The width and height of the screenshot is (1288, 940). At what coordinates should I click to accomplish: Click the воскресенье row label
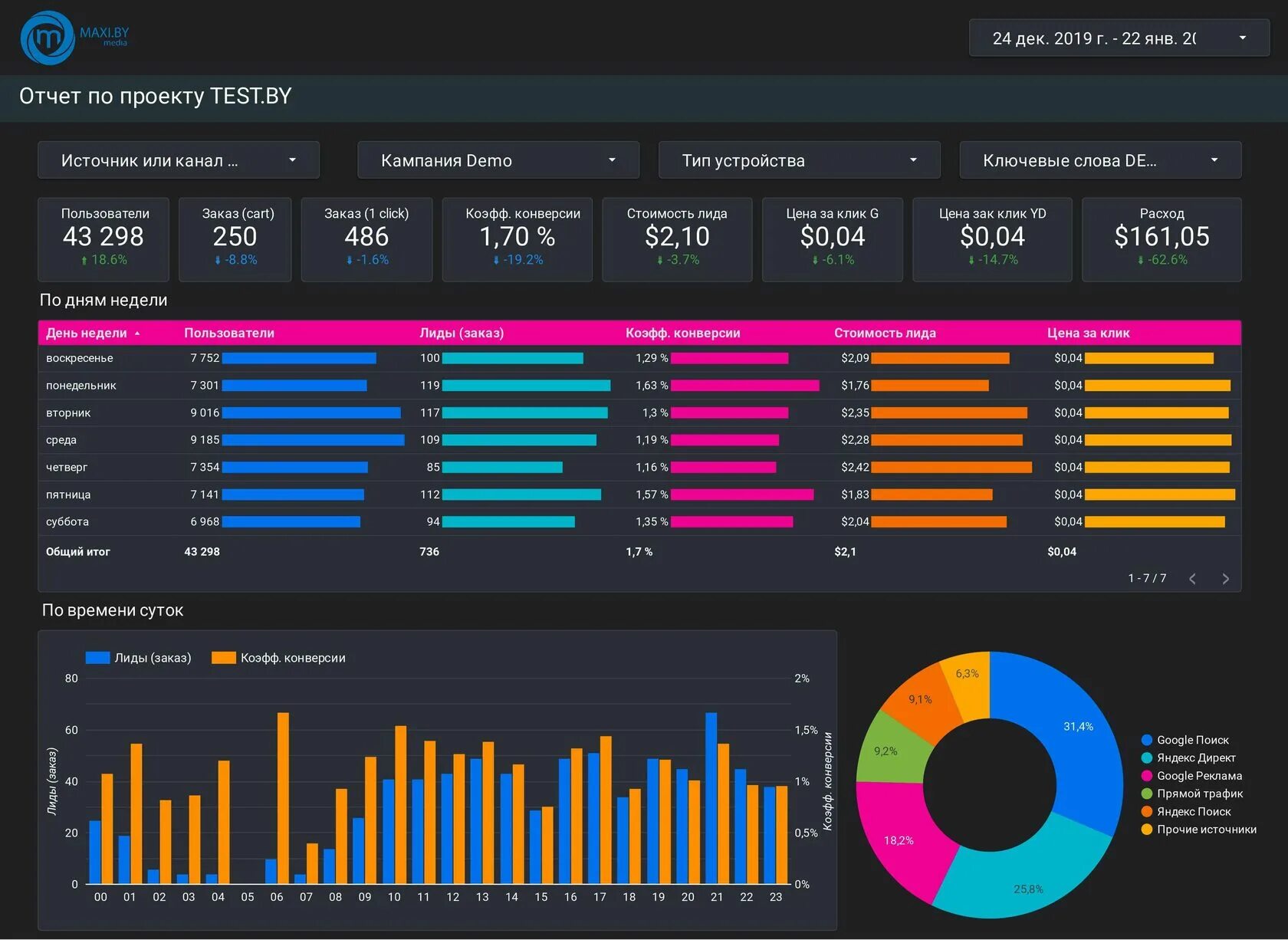click(x=80, y=358)
